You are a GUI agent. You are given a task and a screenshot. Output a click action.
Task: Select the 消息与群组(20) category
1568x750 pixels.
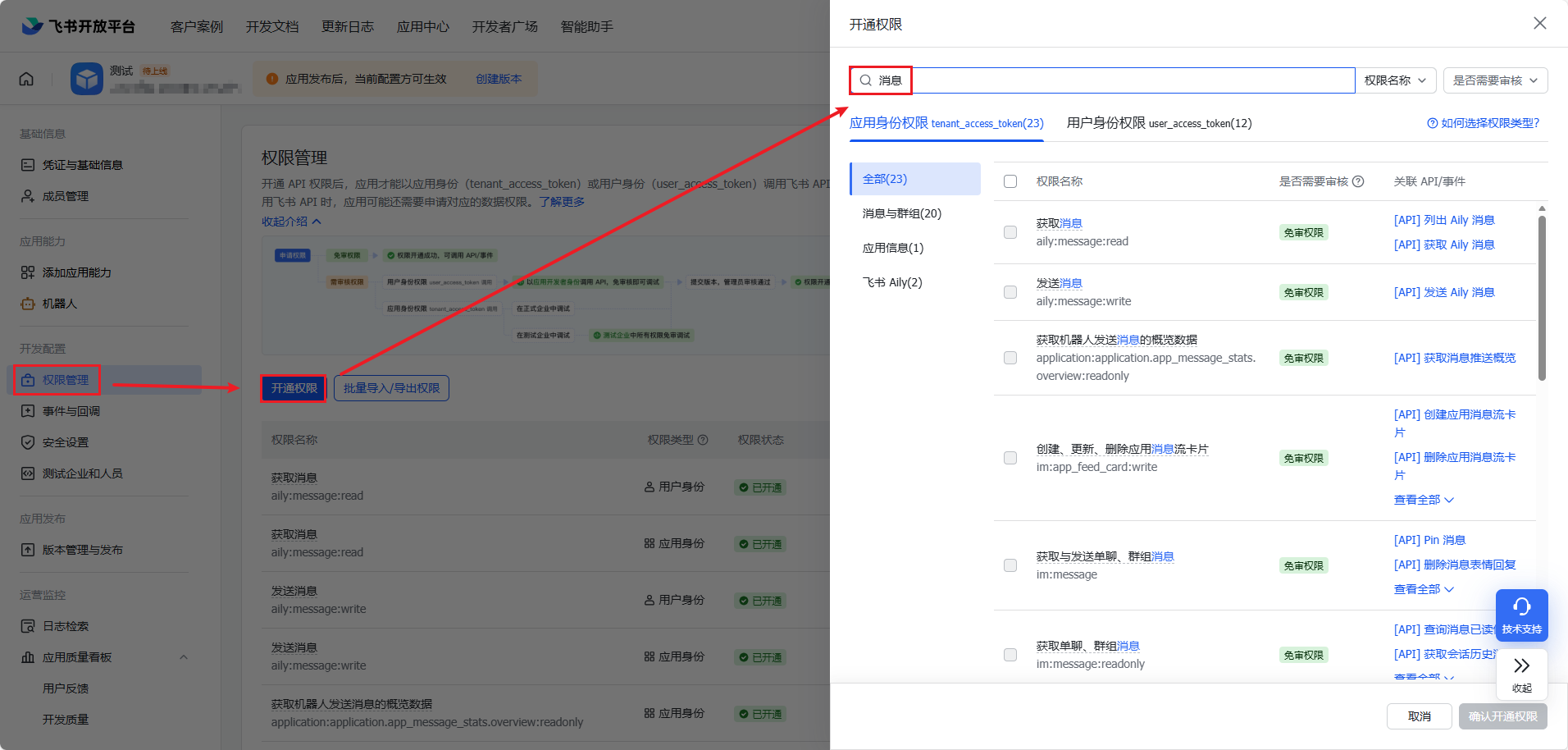[x=902, y=213]
